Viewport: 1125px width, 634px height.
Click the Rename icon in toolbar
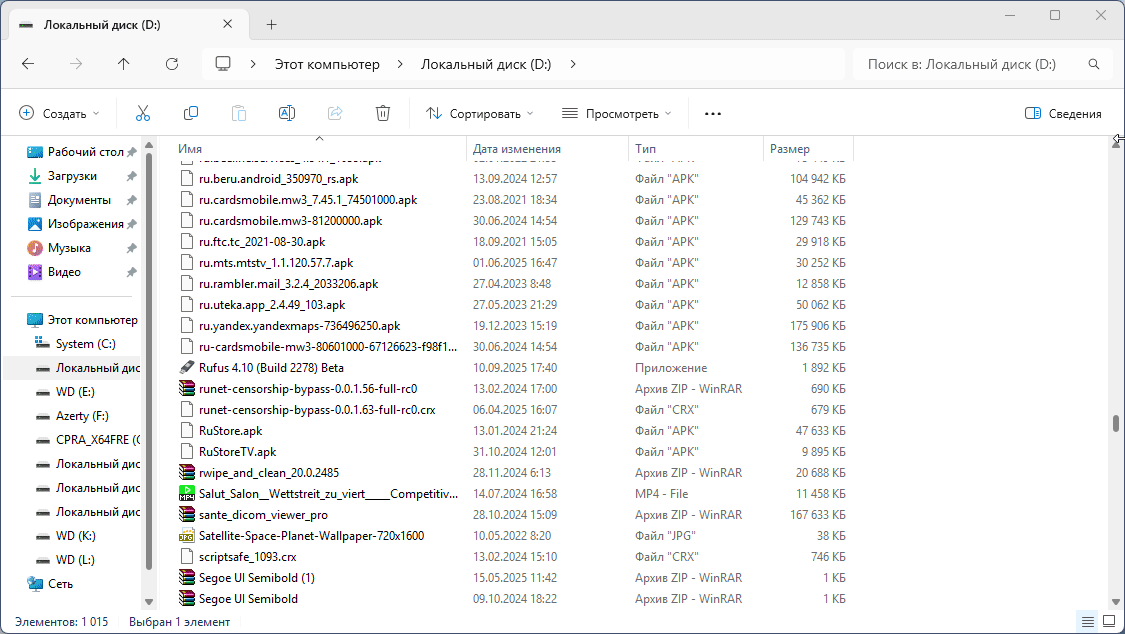pyautogui.click(x=287, y=113)
